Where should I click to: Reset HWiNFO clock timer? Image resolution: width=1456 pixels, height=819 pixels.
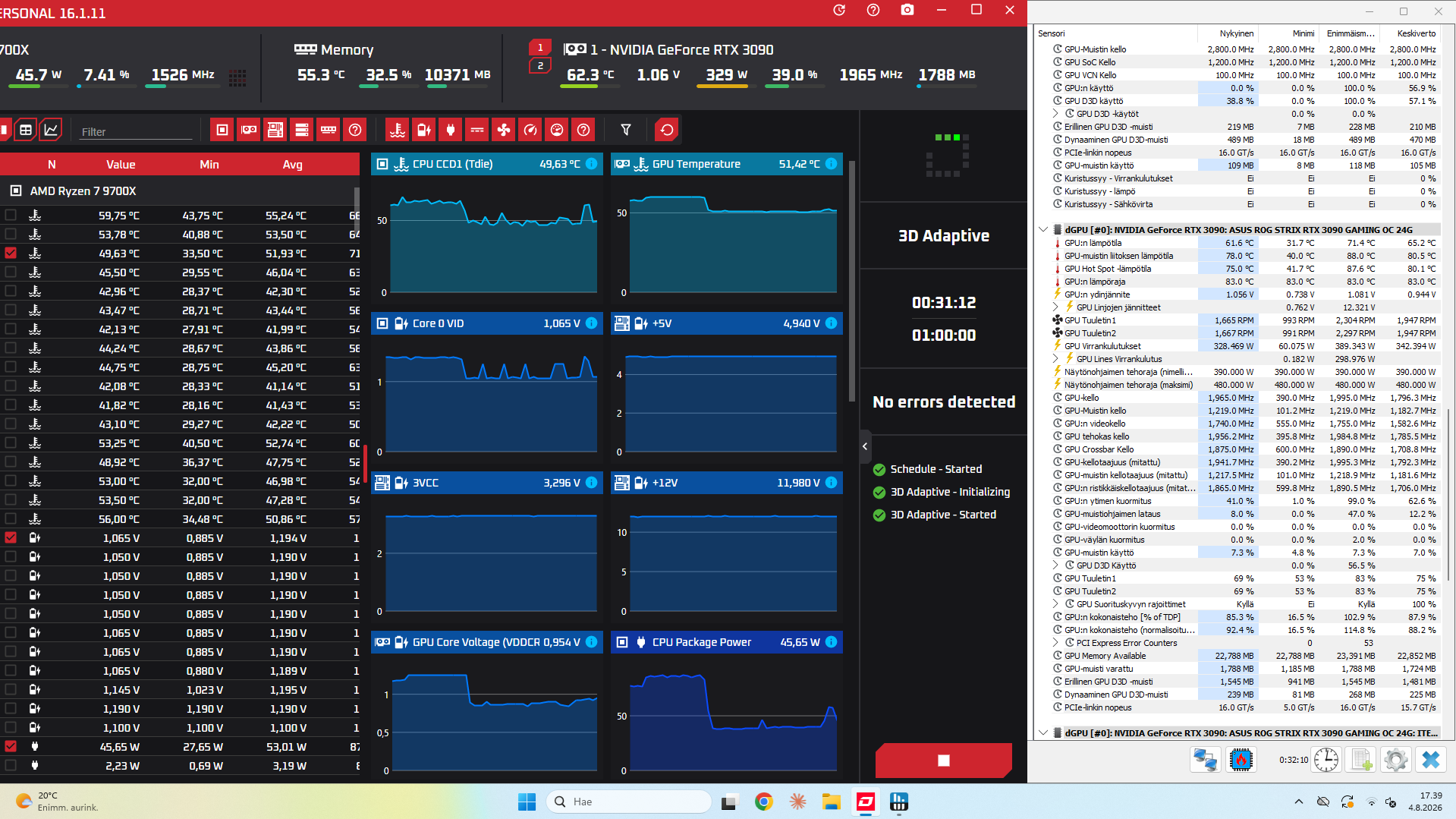click(1326, 760)
